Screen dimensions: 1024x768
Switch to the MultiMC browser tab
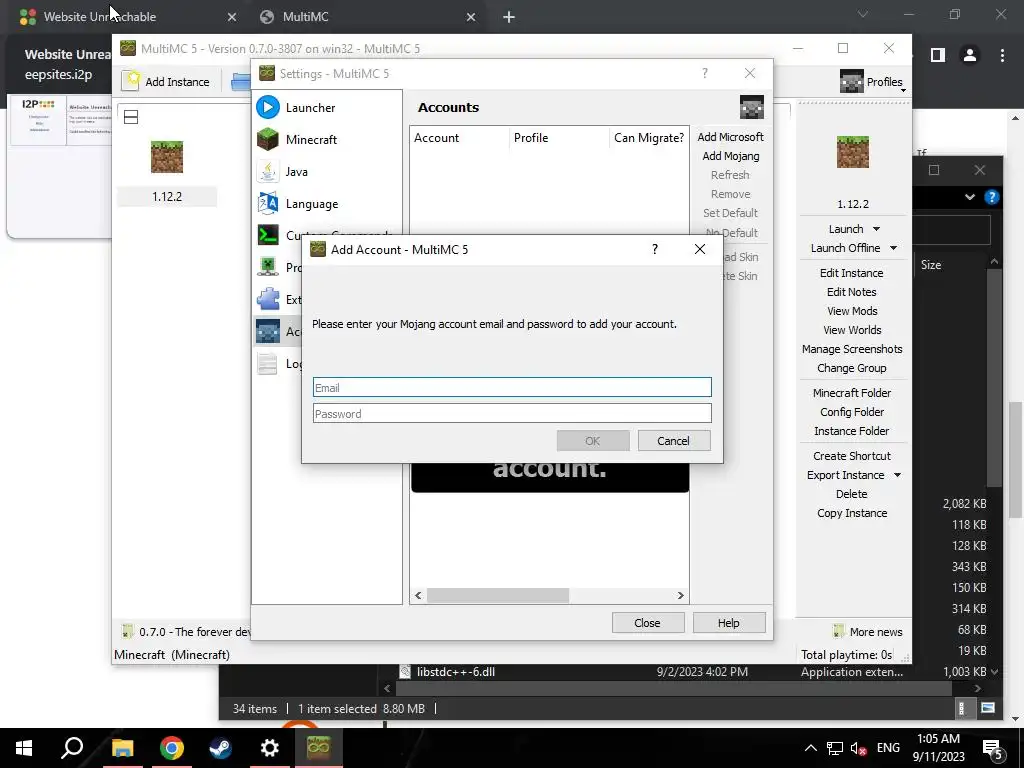tap(367, 17)
